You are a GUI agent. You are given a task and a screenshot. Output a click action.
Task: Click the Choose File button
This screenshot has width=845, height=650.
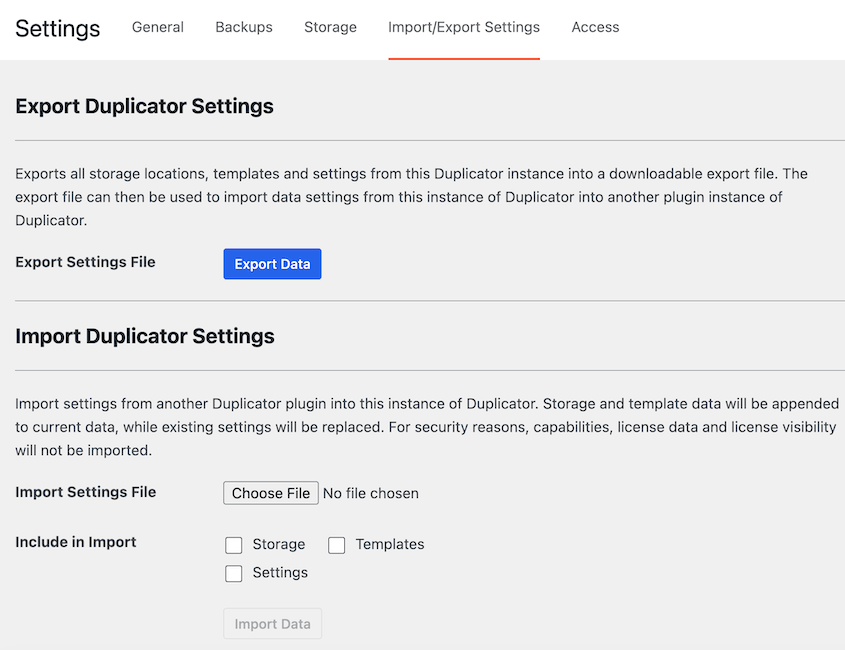pyautogui.click(x=271, y=493)
